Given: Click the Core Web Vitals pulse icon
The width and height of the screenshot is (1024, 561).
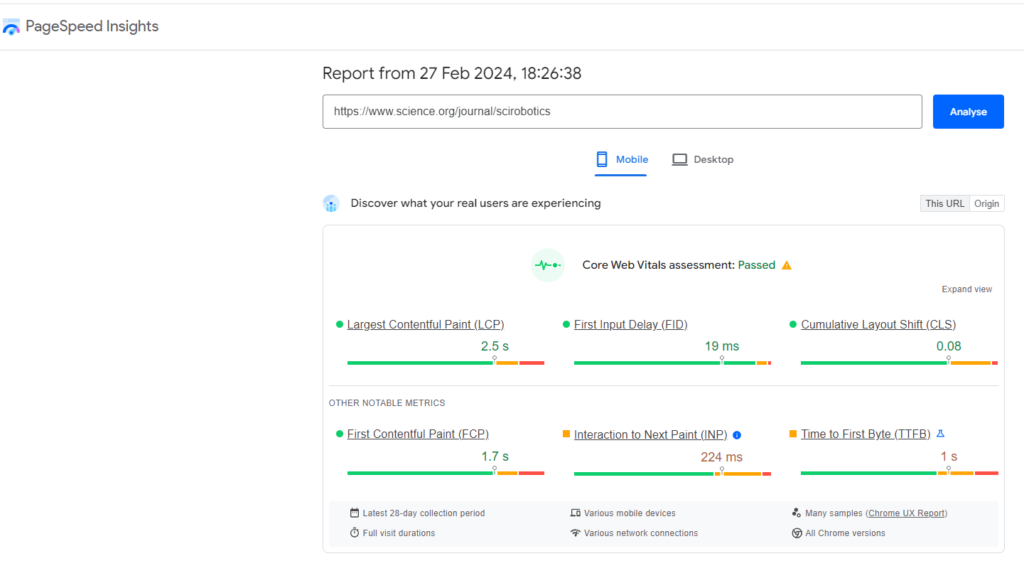Looking at the screenshot, I should [547, 265].
